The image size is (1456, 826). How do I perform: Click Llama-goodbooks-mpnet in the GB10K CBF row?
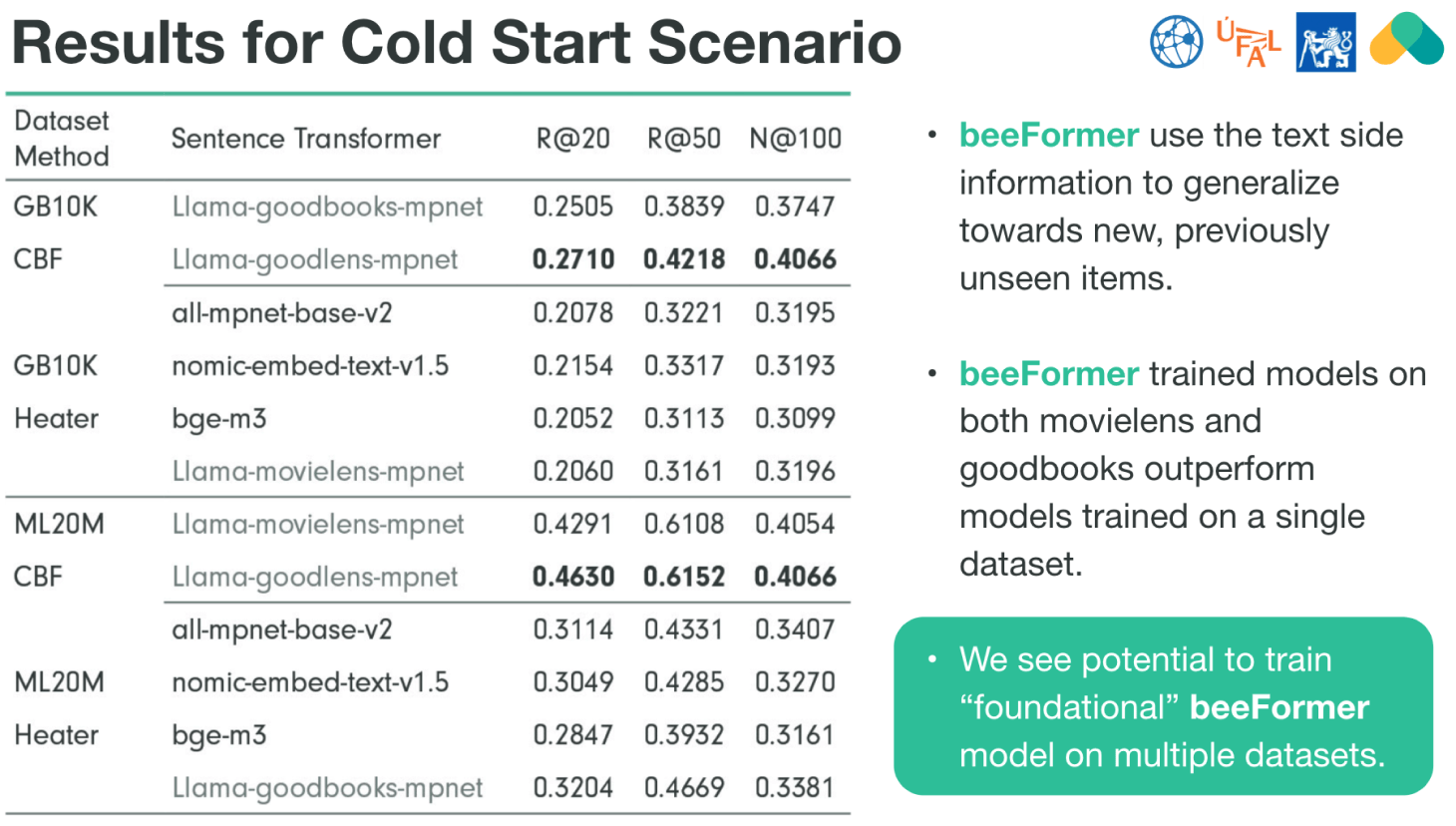(x=327, y=206)
